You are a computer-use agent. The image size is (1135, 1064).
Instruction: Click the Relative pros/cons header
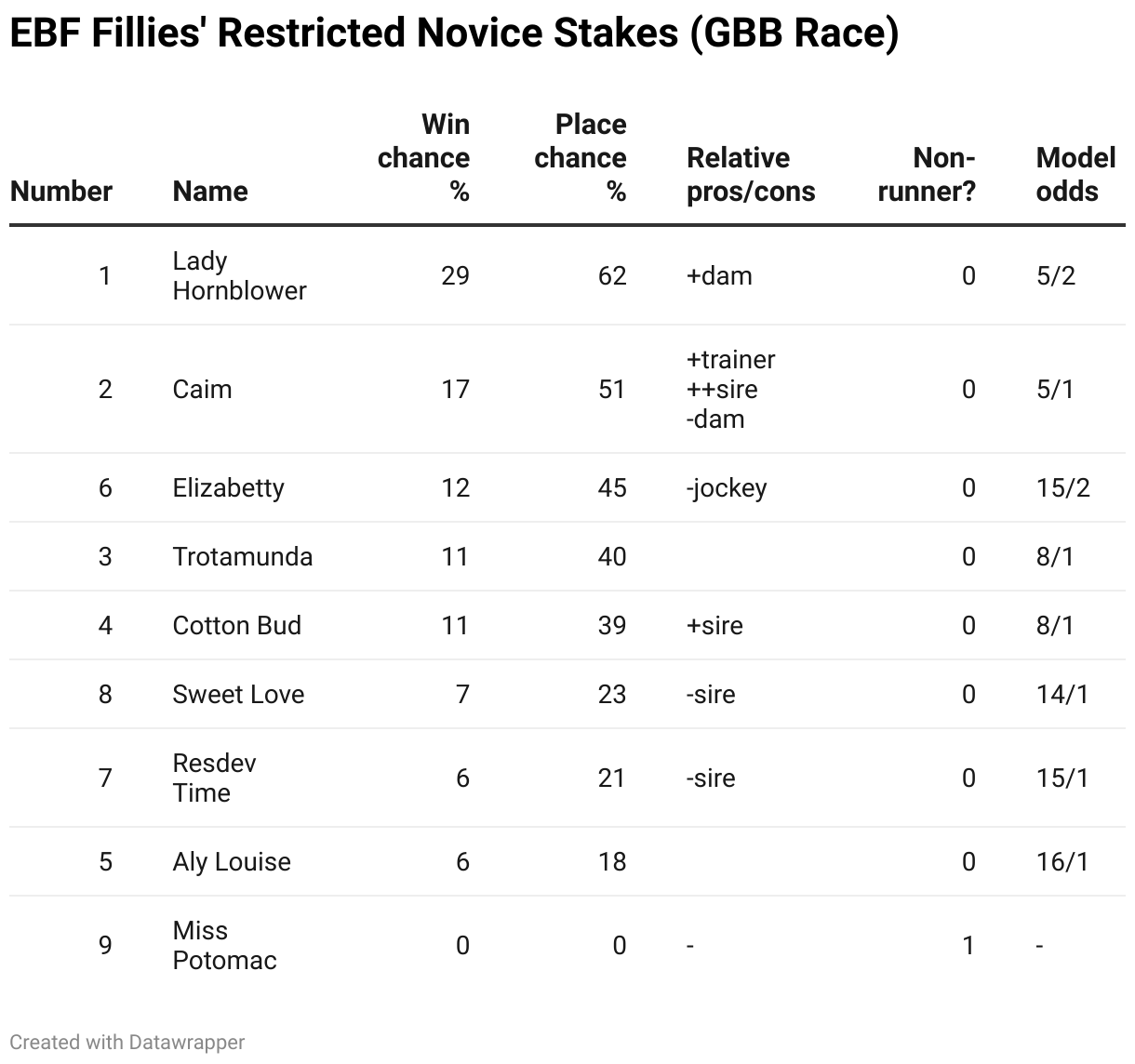[x=751, y=175]
